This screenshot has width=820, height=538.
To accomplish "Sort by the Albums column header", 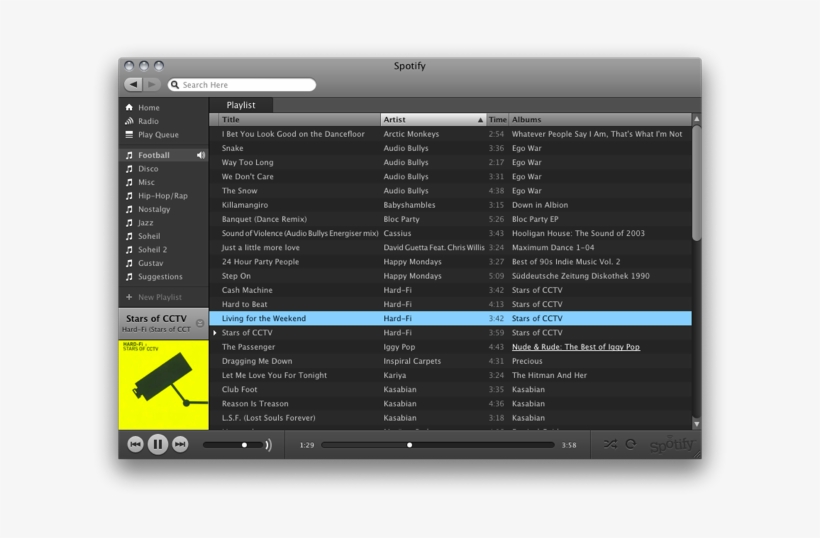I will tap(600, 119).
